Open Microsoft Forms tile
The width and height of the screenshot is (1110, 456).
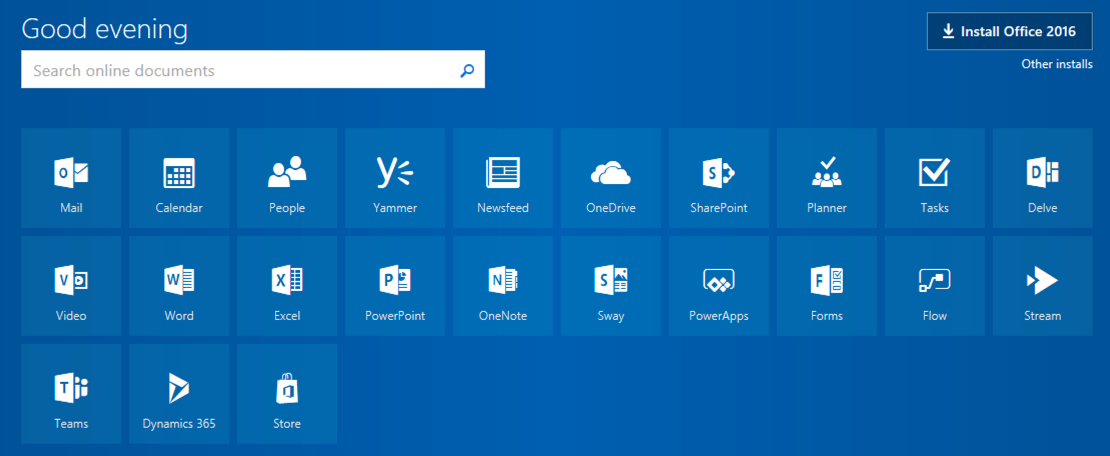(827, 286)
